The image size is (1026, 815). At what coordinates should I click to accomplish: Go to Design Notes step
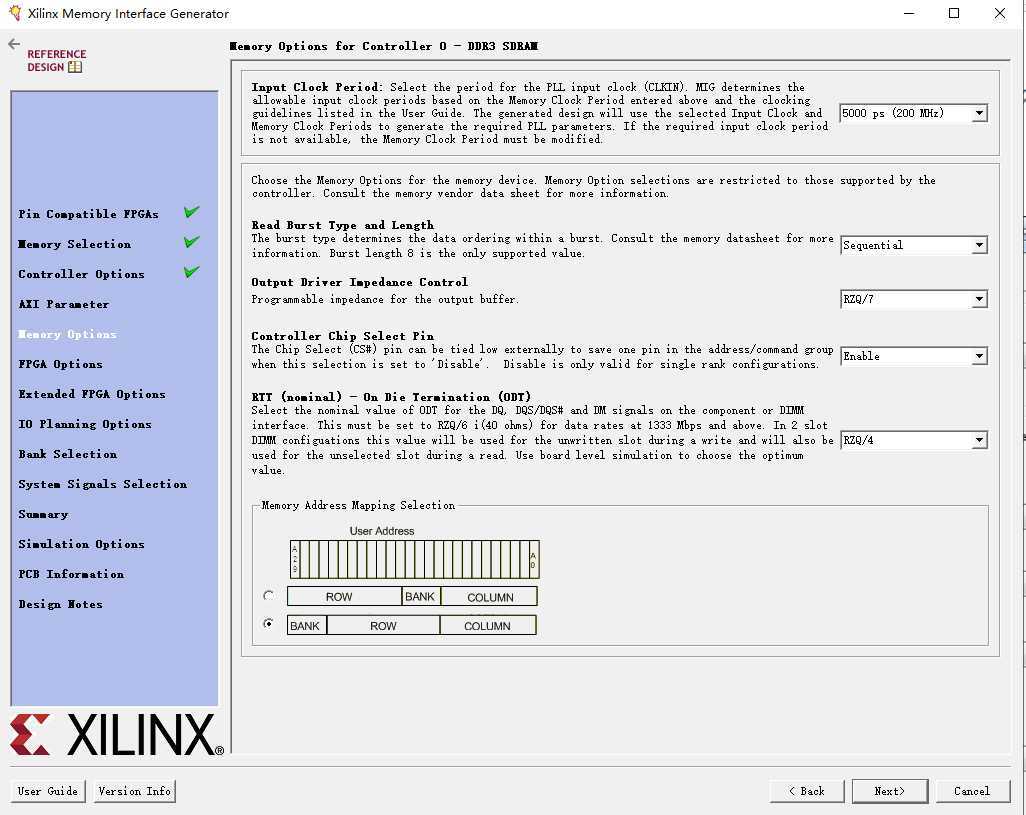[60, 604]
